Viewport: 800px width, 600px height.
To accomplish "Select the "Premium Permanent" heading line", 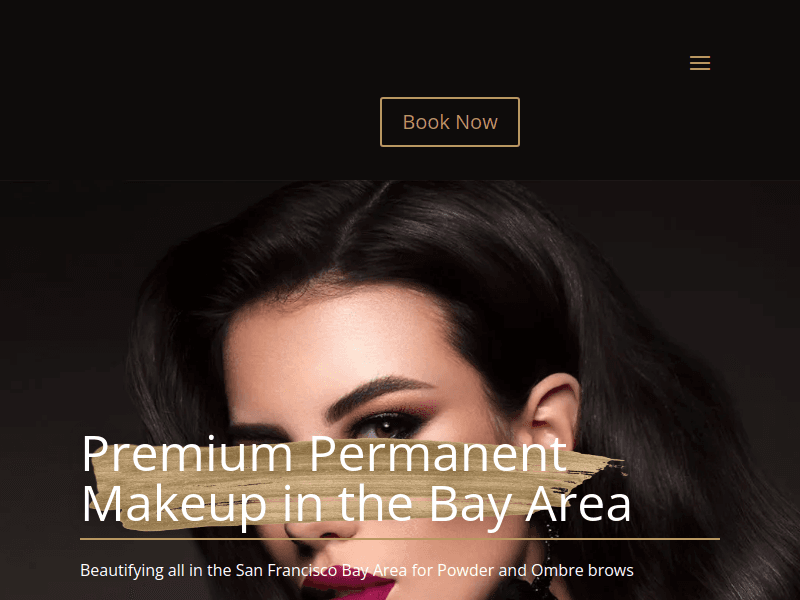I will 324,454.
